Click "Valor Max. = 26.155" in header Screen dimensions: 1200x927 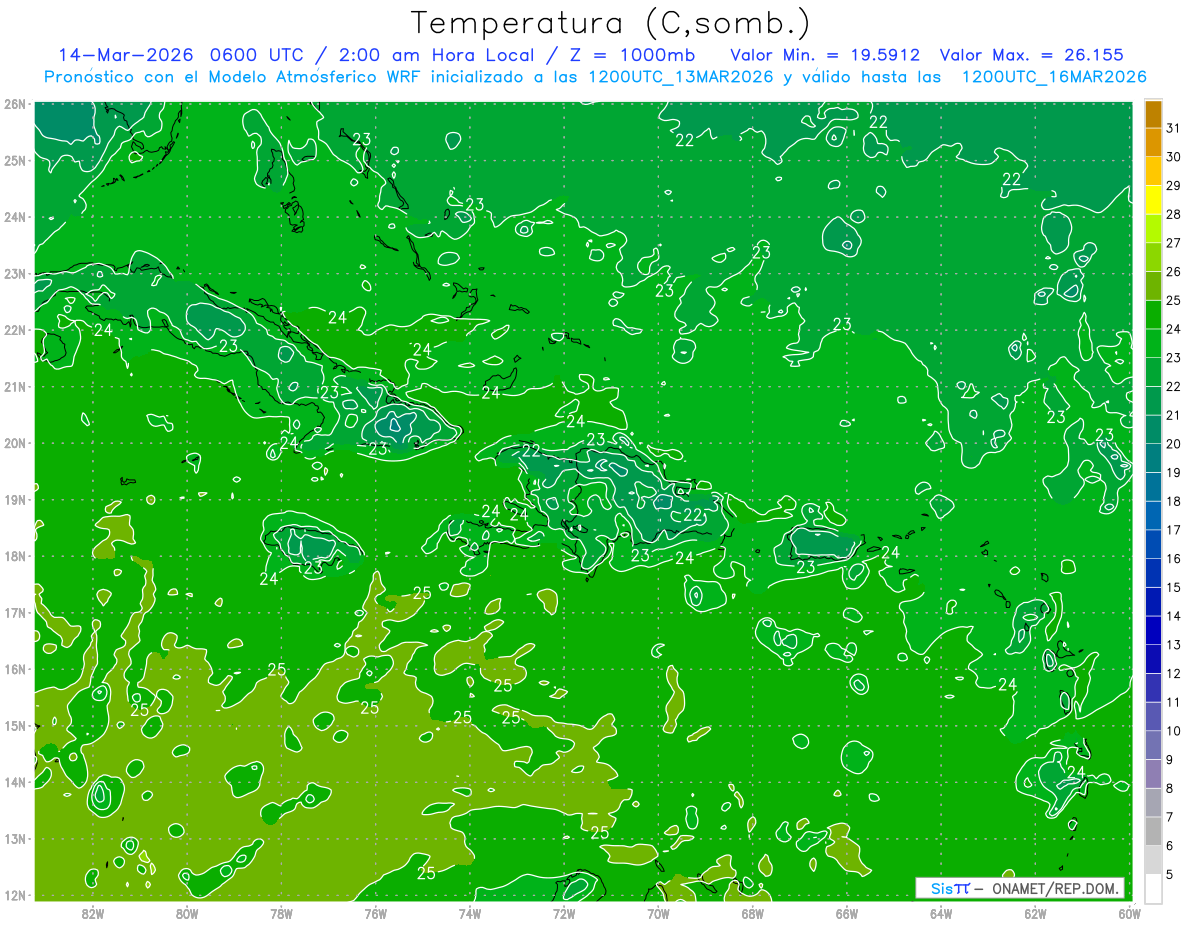(x=1032, y=55)
